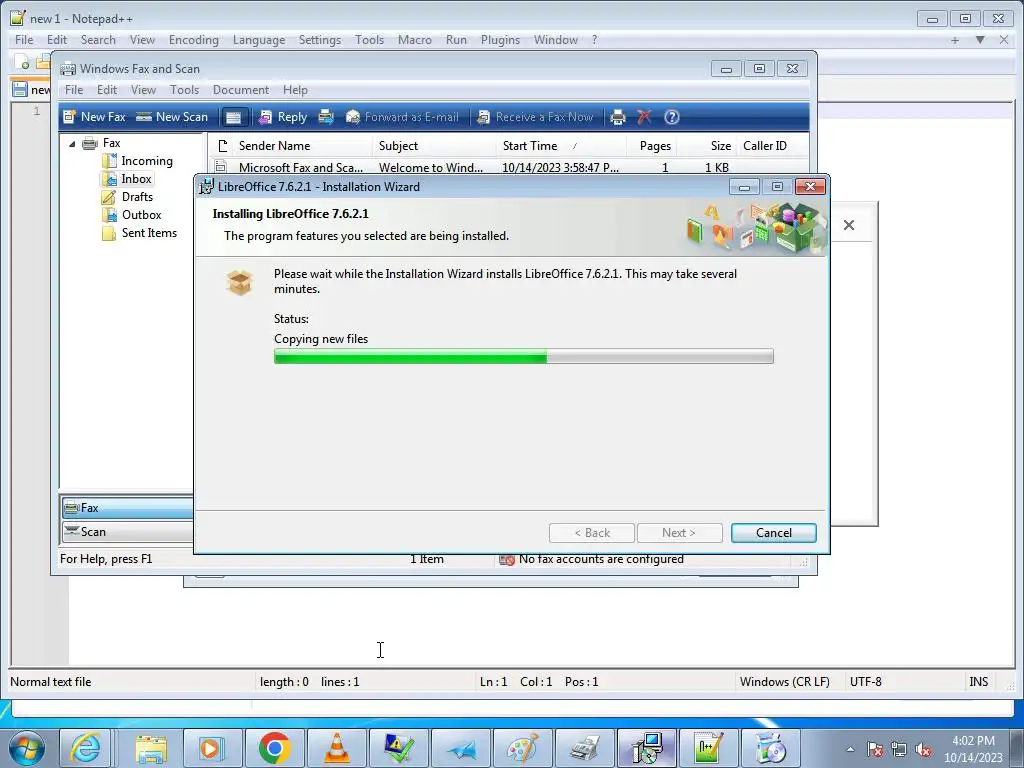
Task: Click the muted volume tray icon
Action: pyautogui.click(x=923, y=749)
